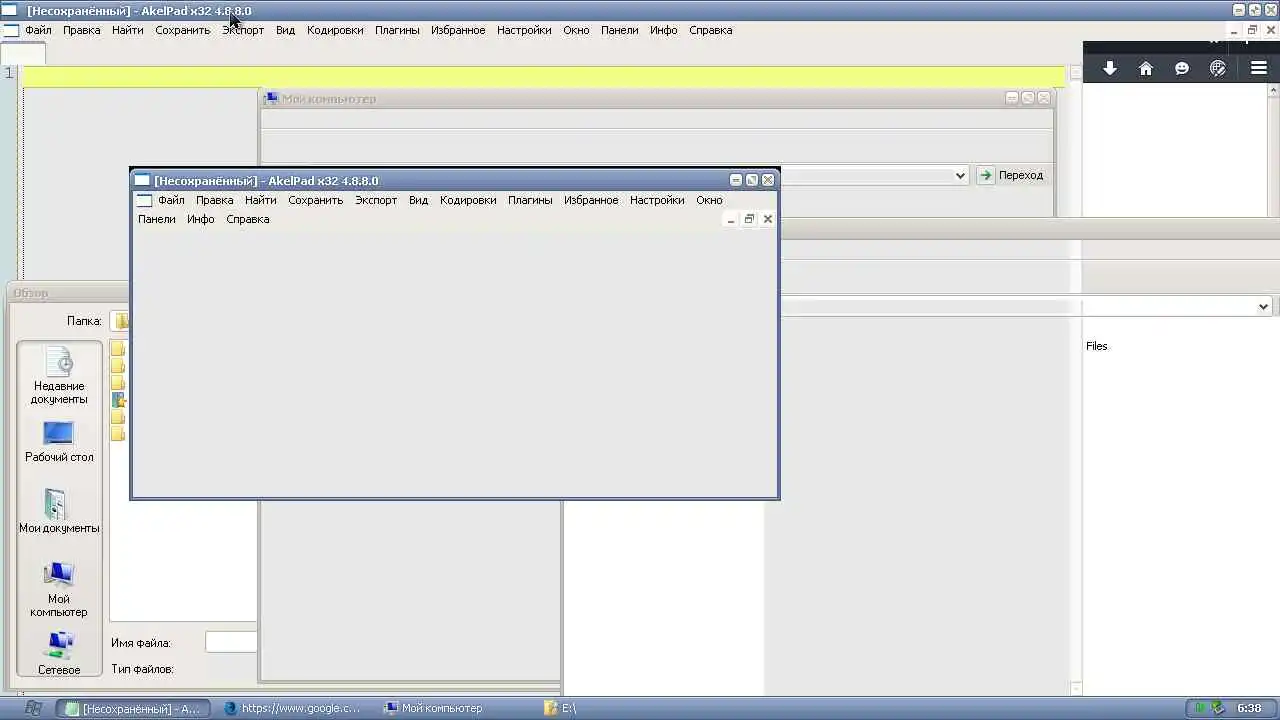The height and width of the screenshot is (720, 1280).
Task: Click the Windows Start button on the taskbar
Action: [x=33, y=708]
